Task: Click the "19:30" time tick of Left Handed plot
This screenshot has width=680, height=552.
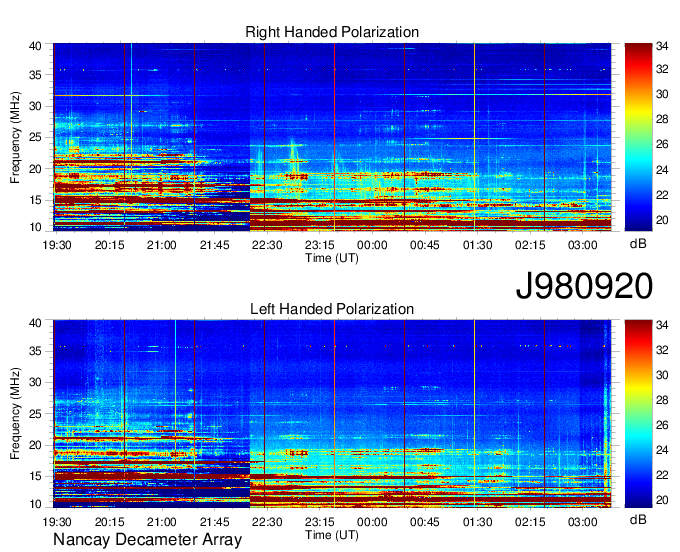Action: [x=57, y=522]
